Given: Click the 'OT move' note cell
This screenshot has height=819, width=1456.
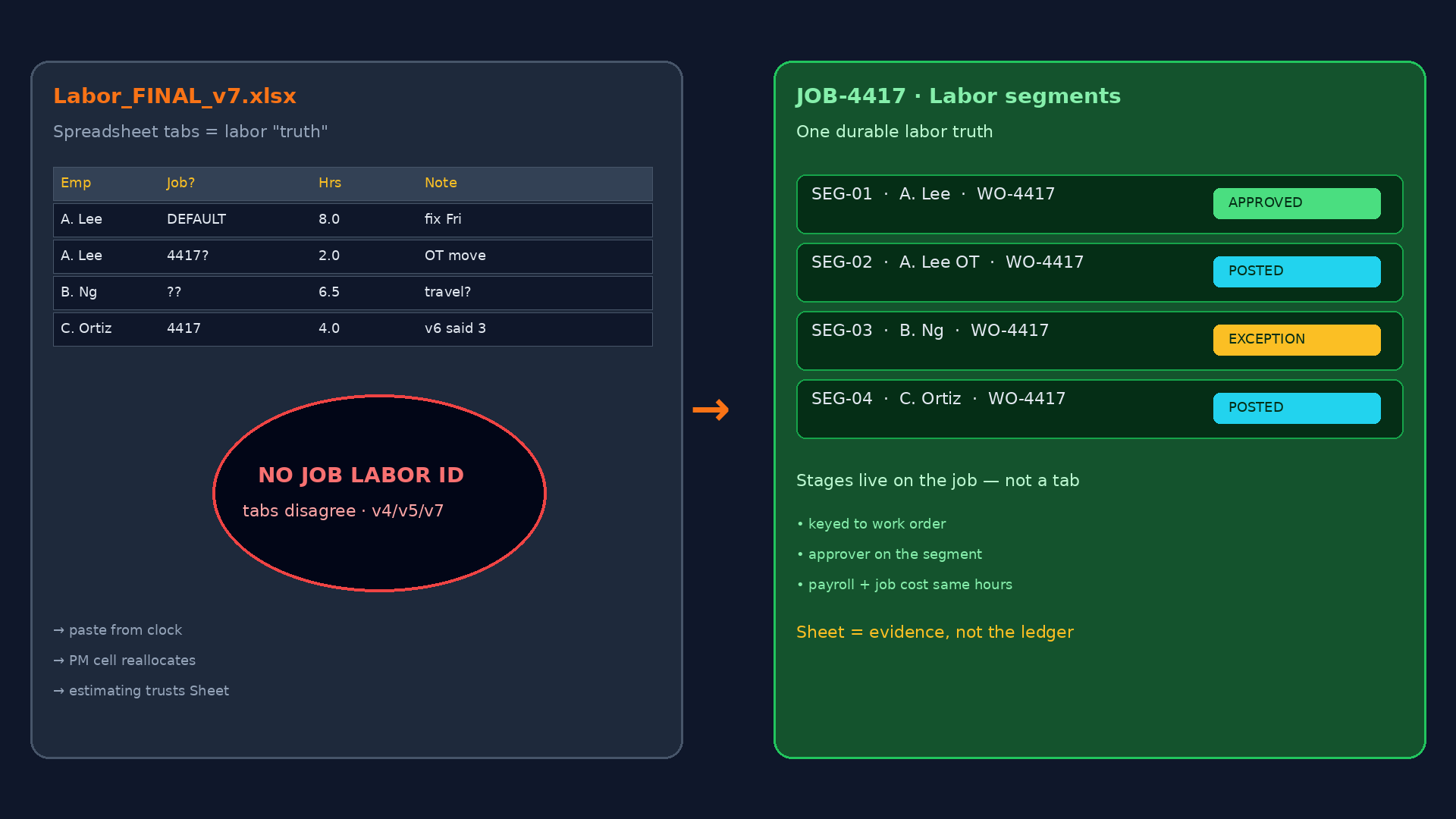Looking at the screenshot, I should 455,256.
